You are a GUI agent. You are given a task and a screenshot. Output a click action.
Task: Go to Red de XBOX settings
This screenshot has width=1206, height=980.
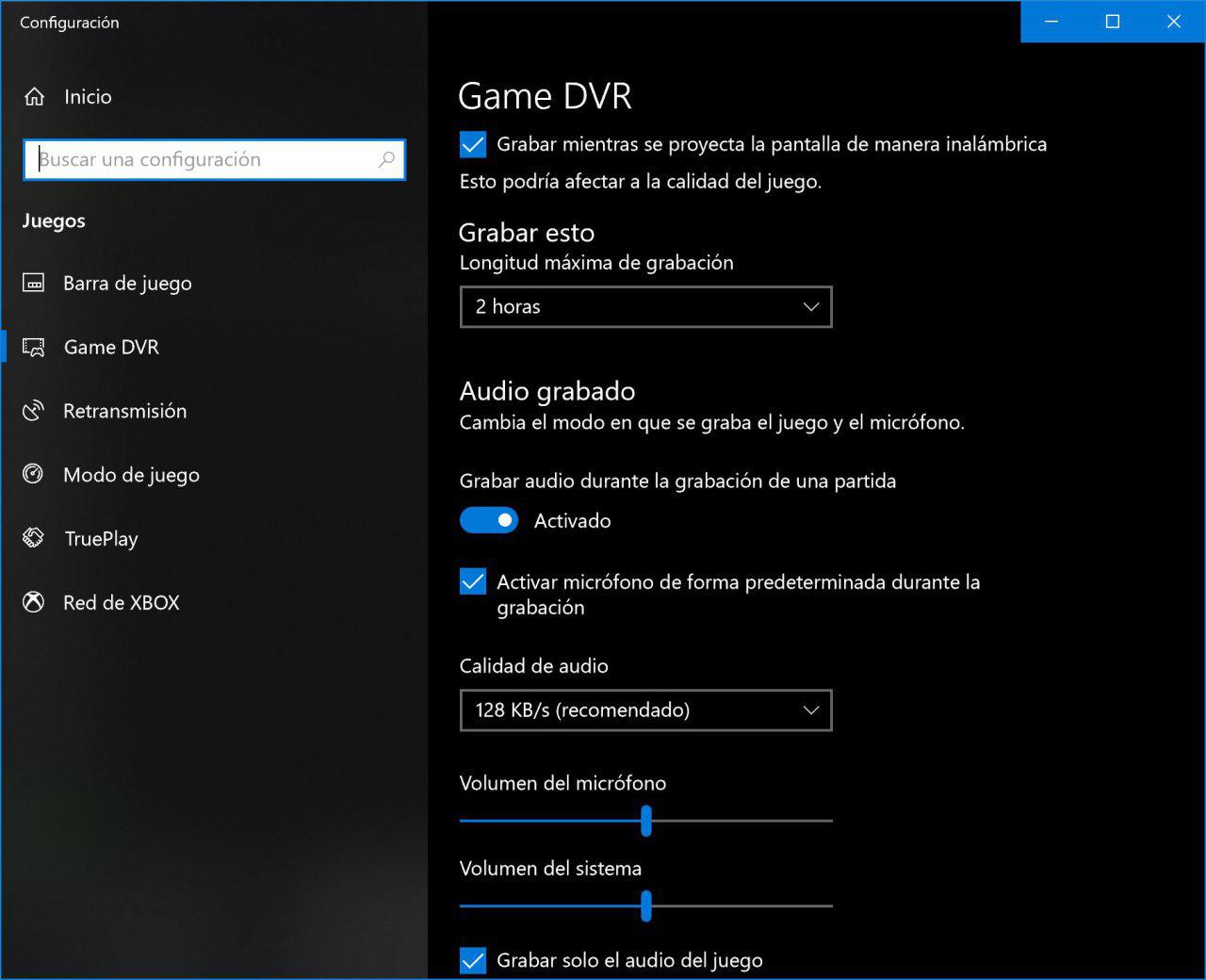point(121,603)
